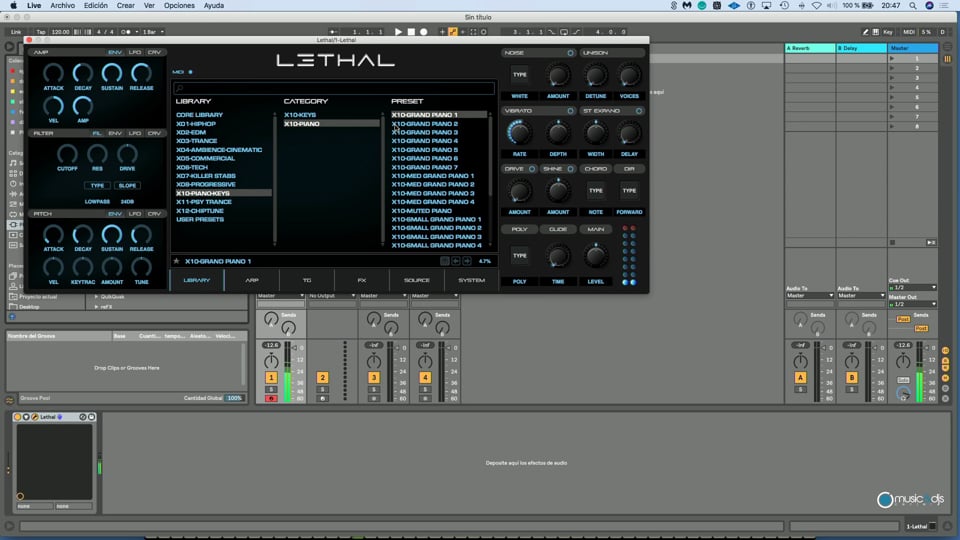Enable Key map mode
This screenshot has width=960, height=540.
(x=888, y=32)
